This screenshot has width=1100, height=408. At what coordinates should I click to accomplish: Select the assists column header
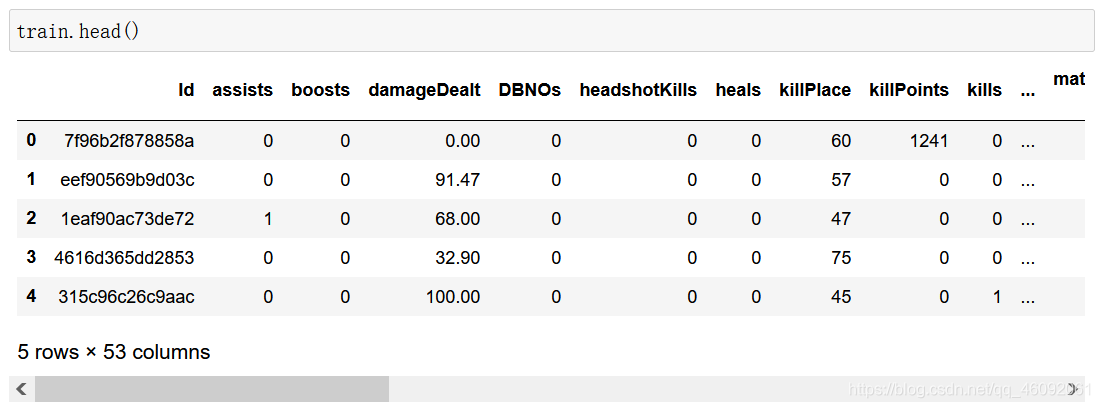point(243,90)
